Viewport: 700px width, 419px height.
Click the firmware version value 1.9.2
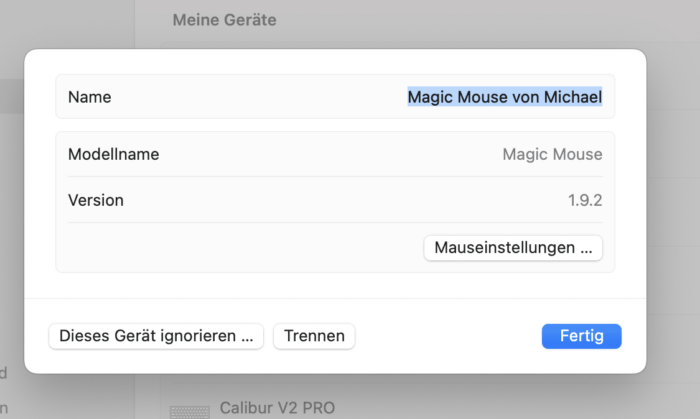point(585,200)
